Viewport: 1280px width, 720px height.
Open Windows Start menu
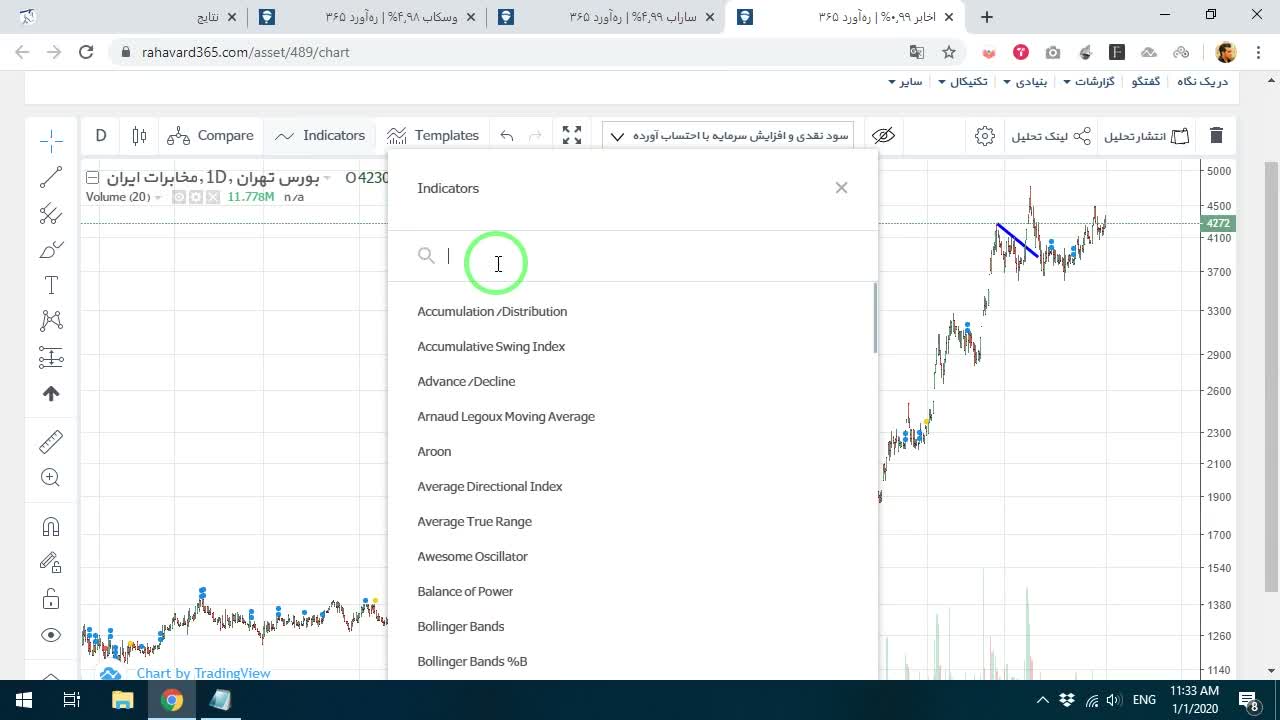pos(24,700)
